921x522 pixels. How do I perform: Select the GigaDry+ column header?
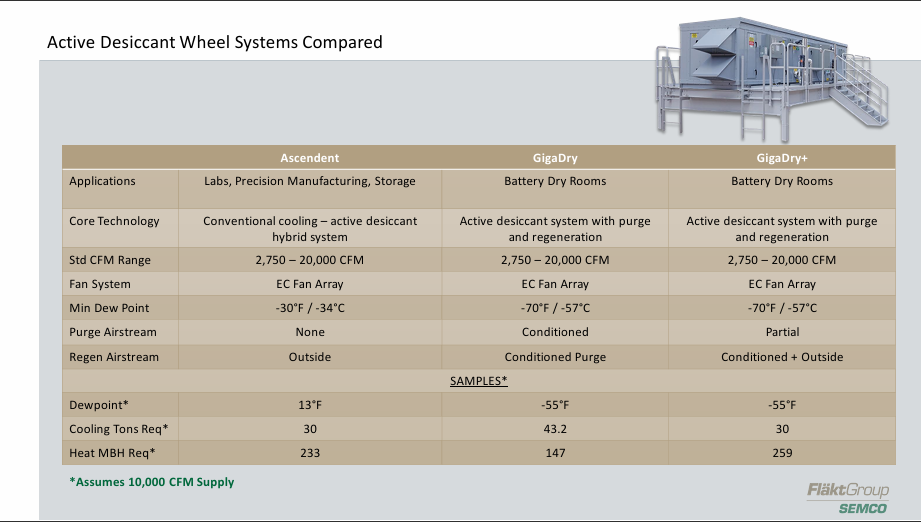click(781, 158)
